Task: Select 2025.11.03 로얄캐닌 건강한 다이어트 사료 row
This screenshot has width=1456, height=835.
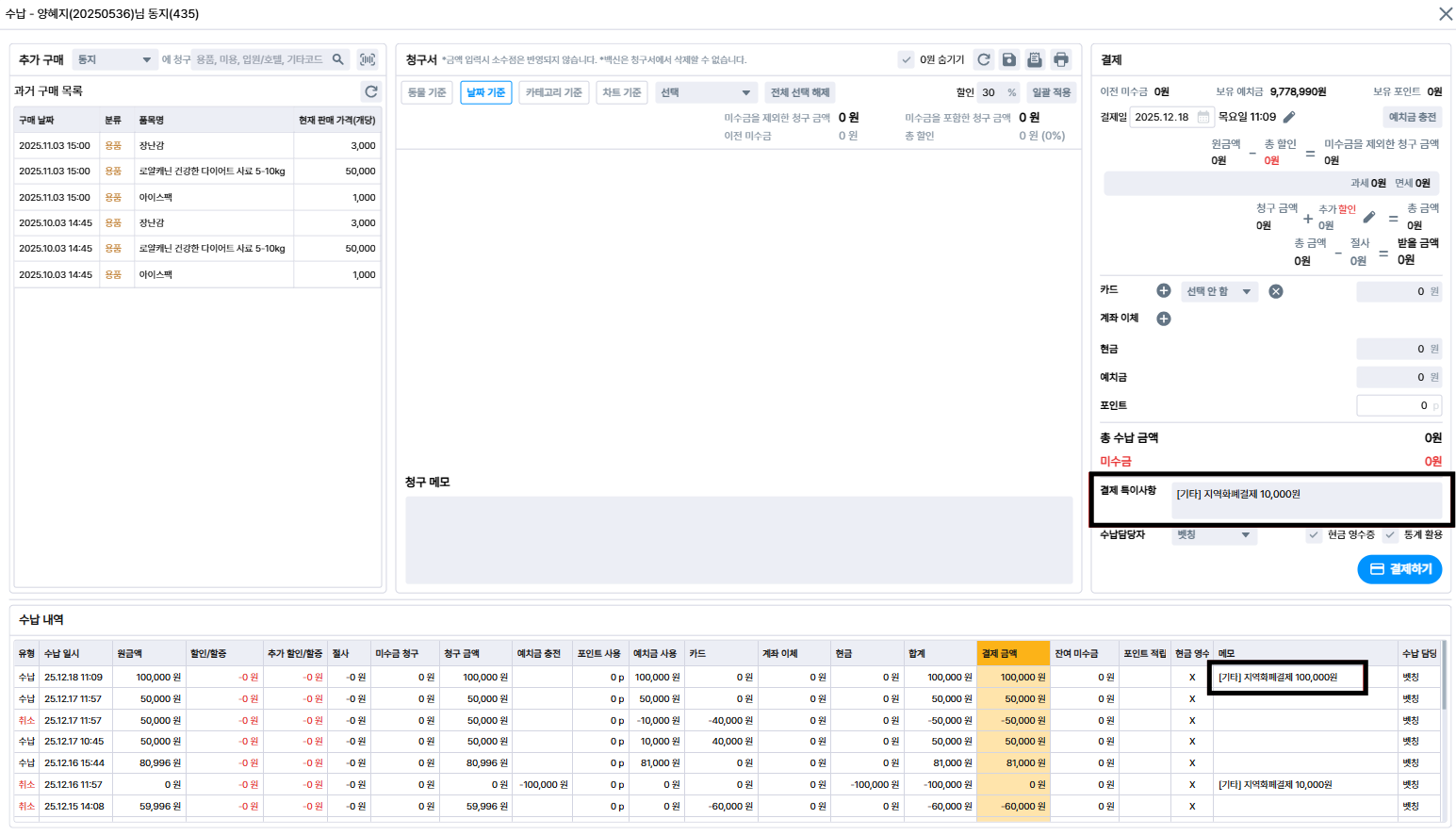Action: (197, 172)
